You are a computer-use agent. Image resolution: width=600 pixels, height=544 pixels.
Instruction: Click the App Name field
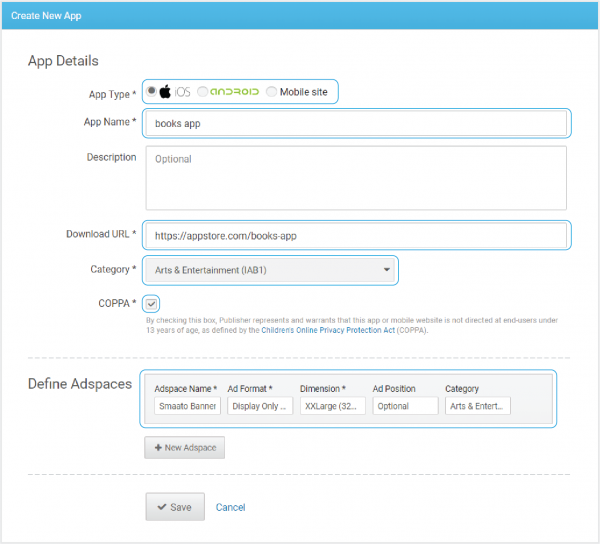(x=356, y=123)
